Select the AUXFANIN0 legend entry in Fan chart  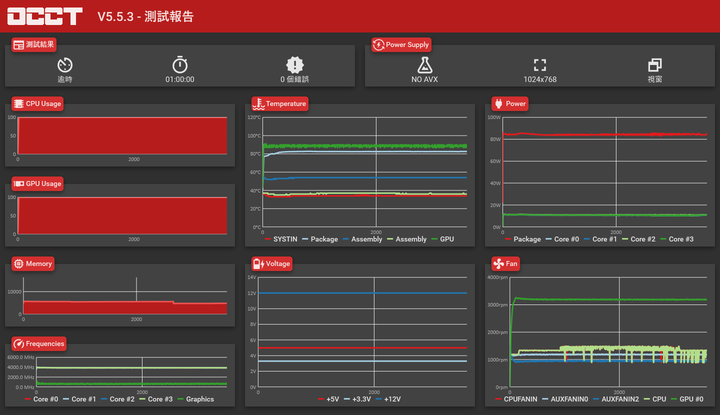pos(565,399)
